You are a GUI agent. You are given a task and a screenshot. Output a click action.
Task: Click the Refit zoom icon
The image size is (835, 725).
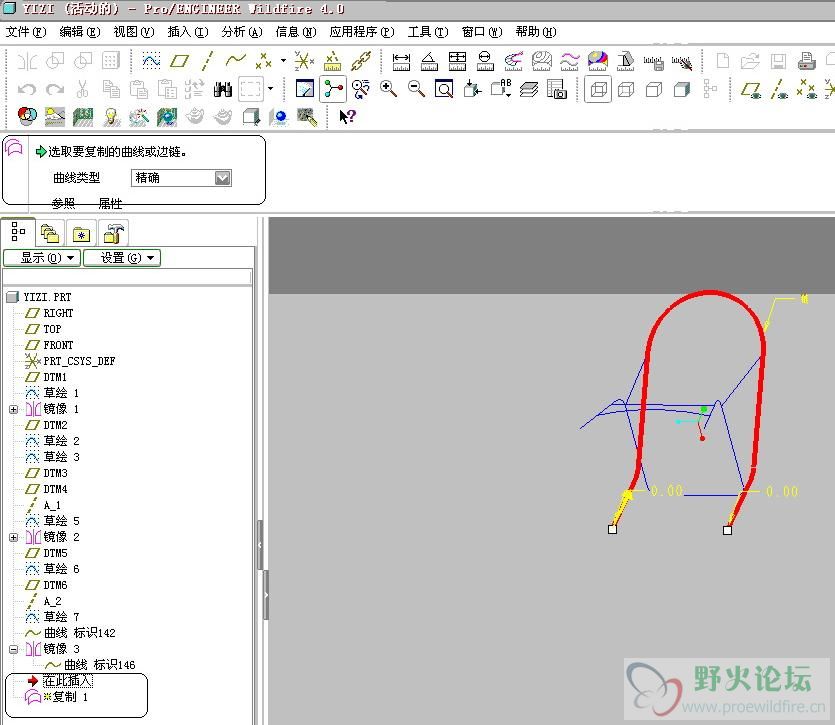(x=444, y=89)
